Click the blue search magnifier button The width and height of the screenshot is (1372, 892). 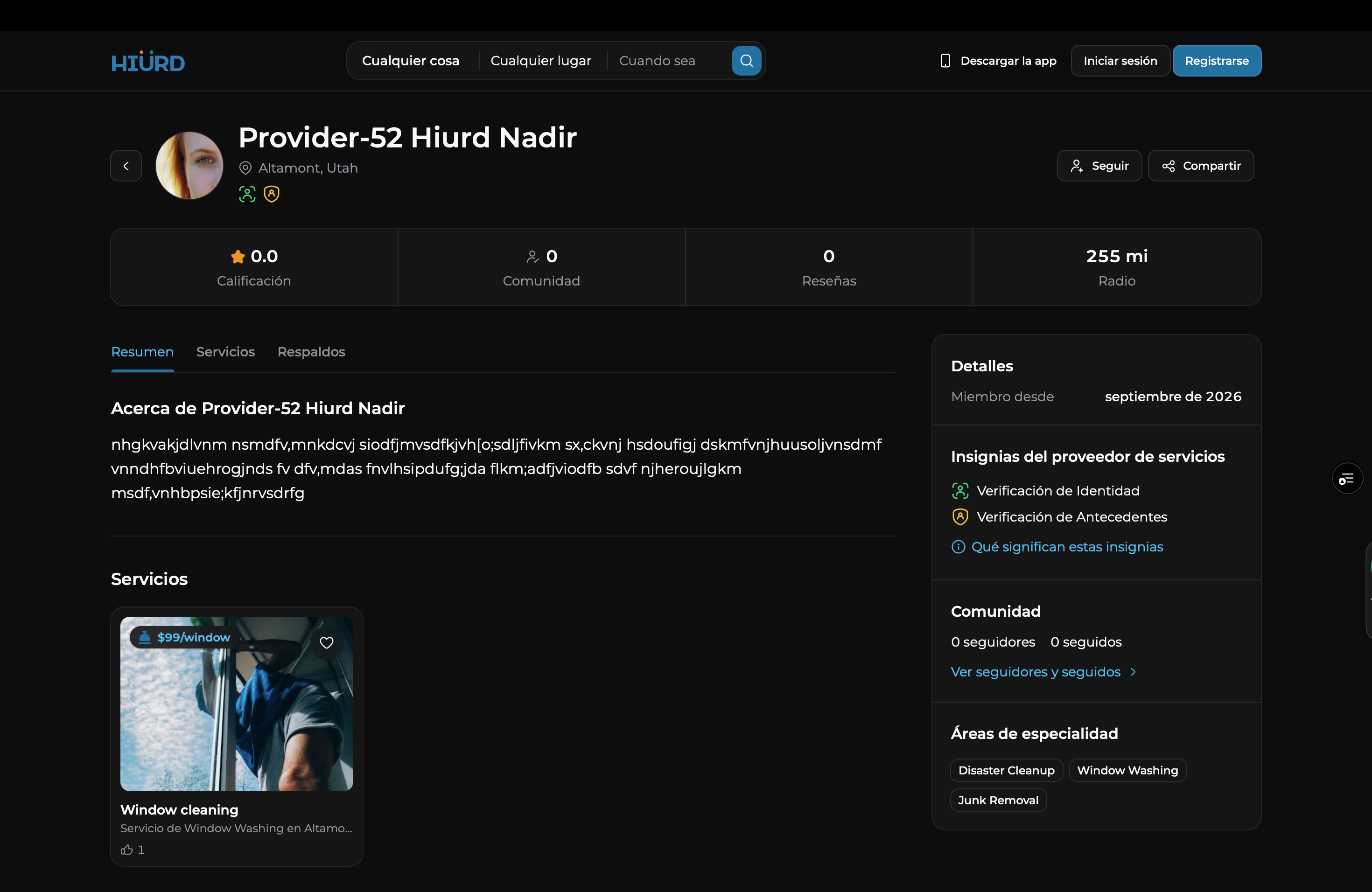[x=746, y=61]
